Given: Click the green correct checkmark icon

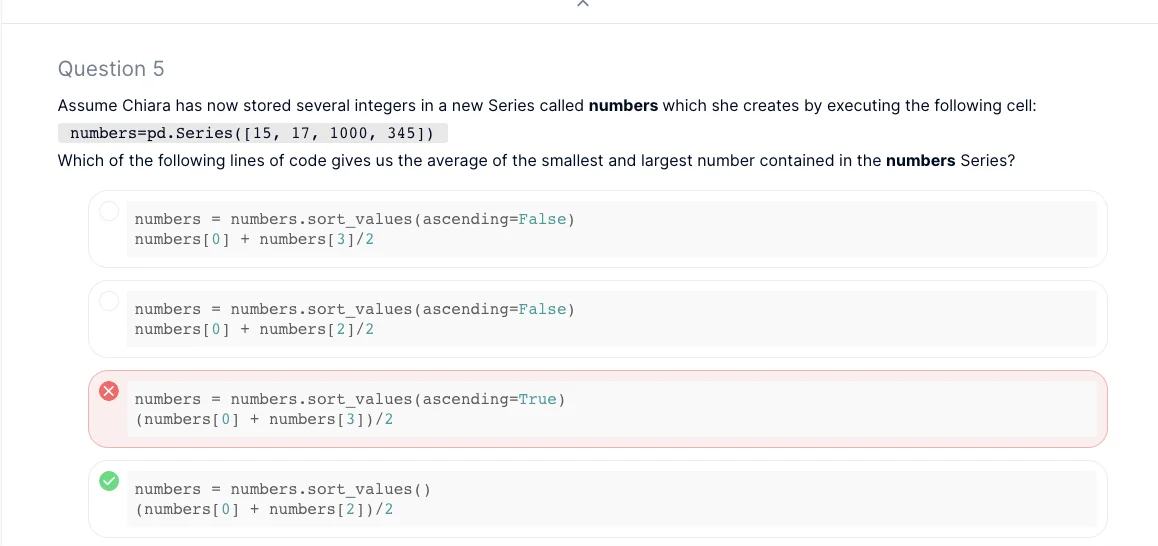Looking at the screenshot, I should [109, 481].
